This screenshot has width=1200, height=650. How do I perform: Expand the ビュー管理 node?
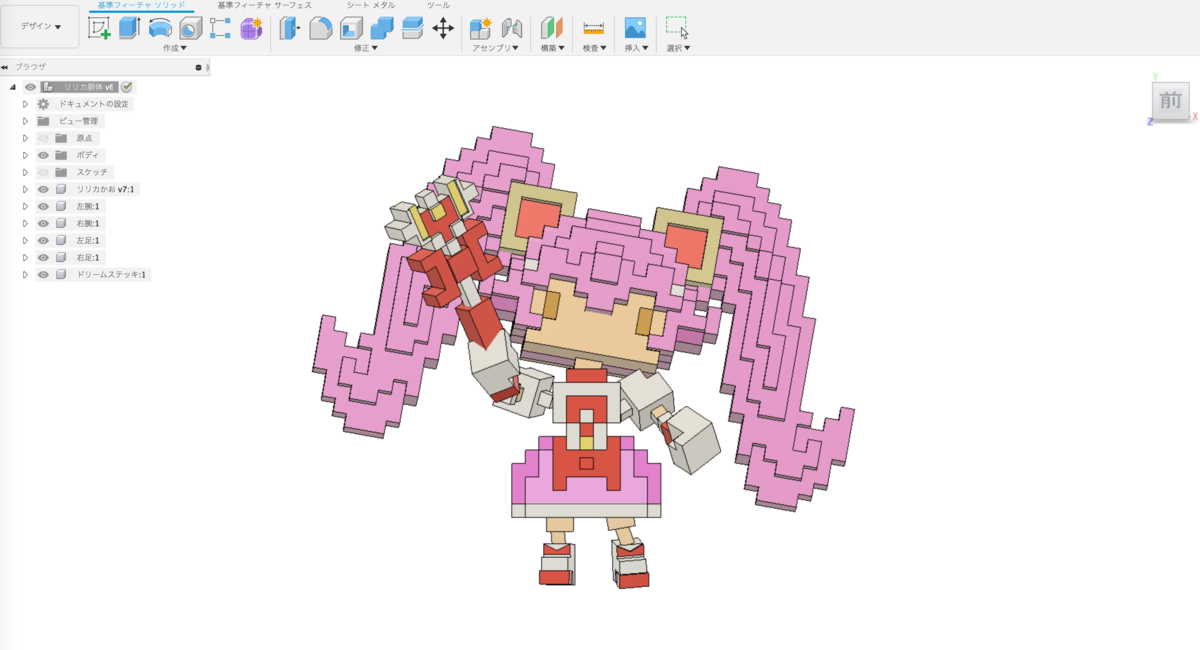26,121
